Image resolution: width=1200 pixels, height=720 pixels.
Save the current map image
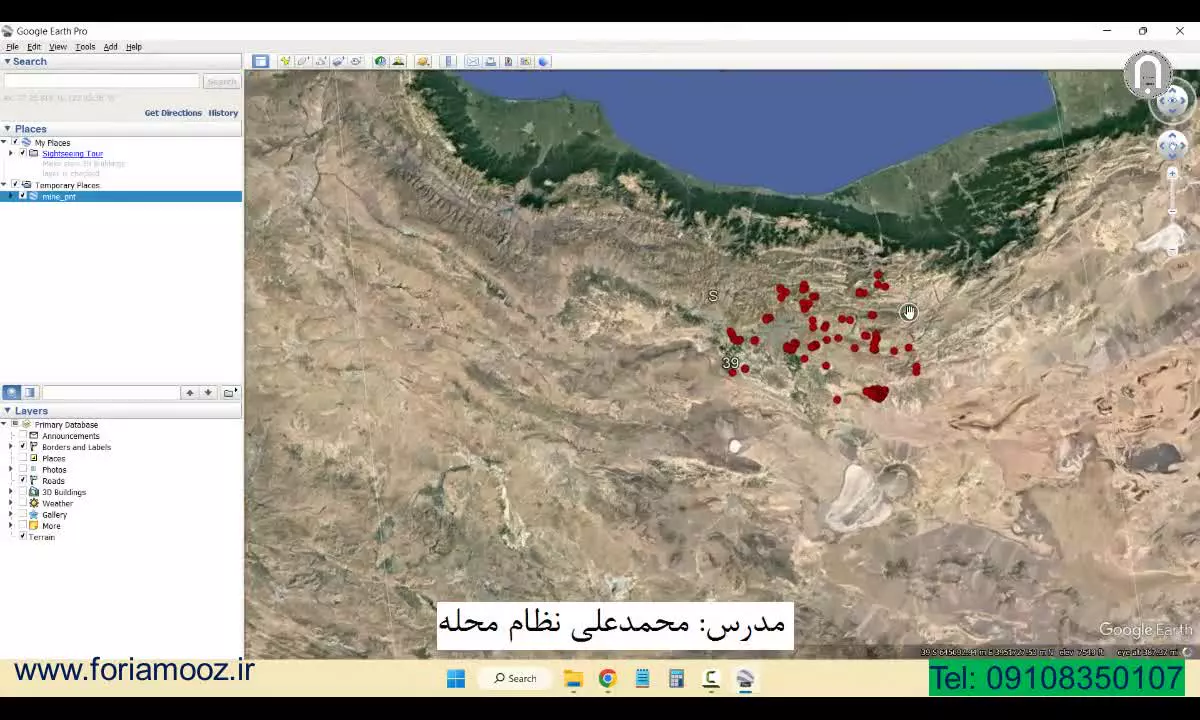(x=508, y=61)
